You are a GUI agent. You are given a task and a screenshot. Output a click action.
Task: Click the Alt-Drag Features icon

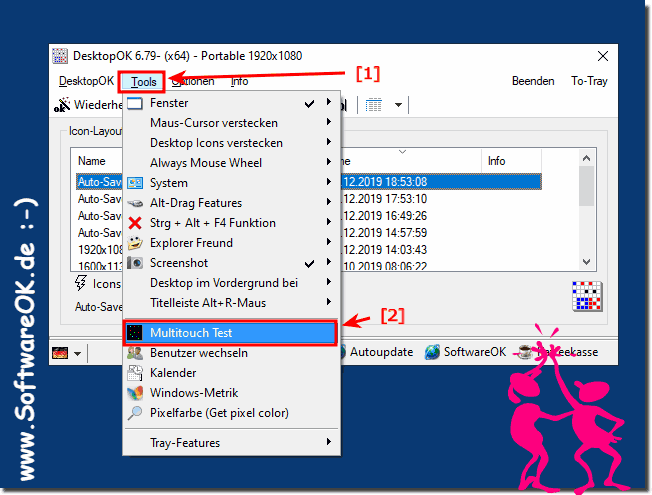tap(135, 203)
